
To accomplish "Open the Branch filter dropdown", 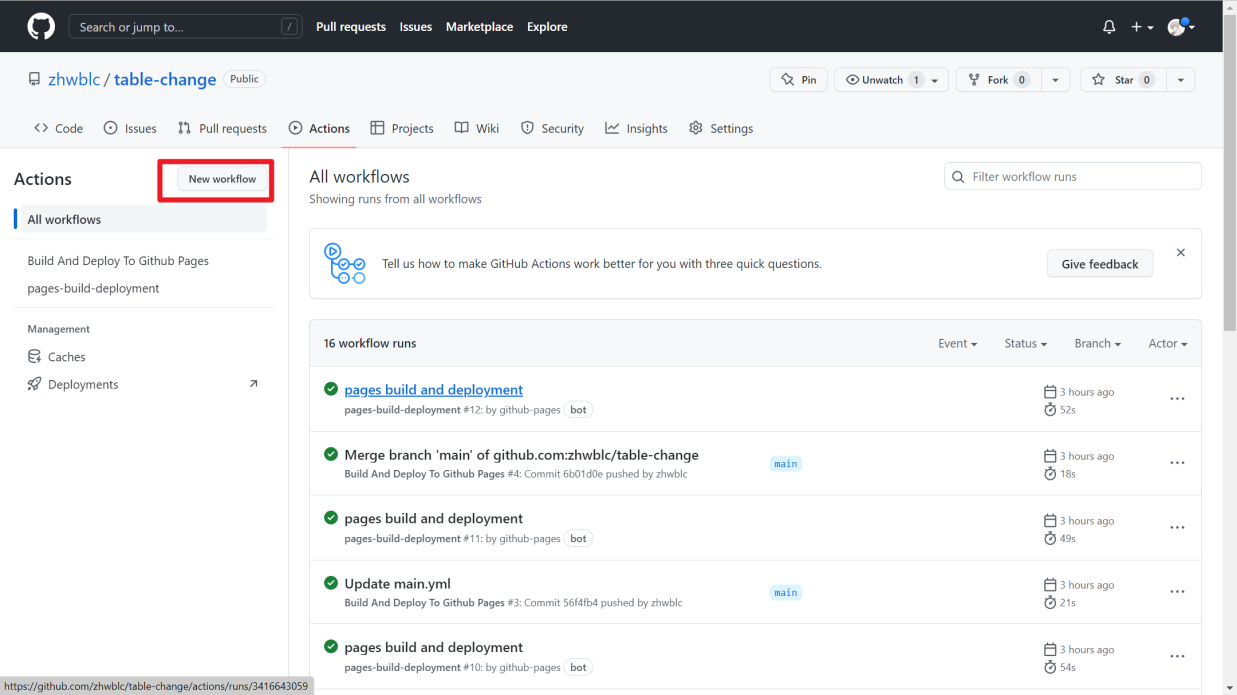I will pyautogui.click(x=1097, y=343).
